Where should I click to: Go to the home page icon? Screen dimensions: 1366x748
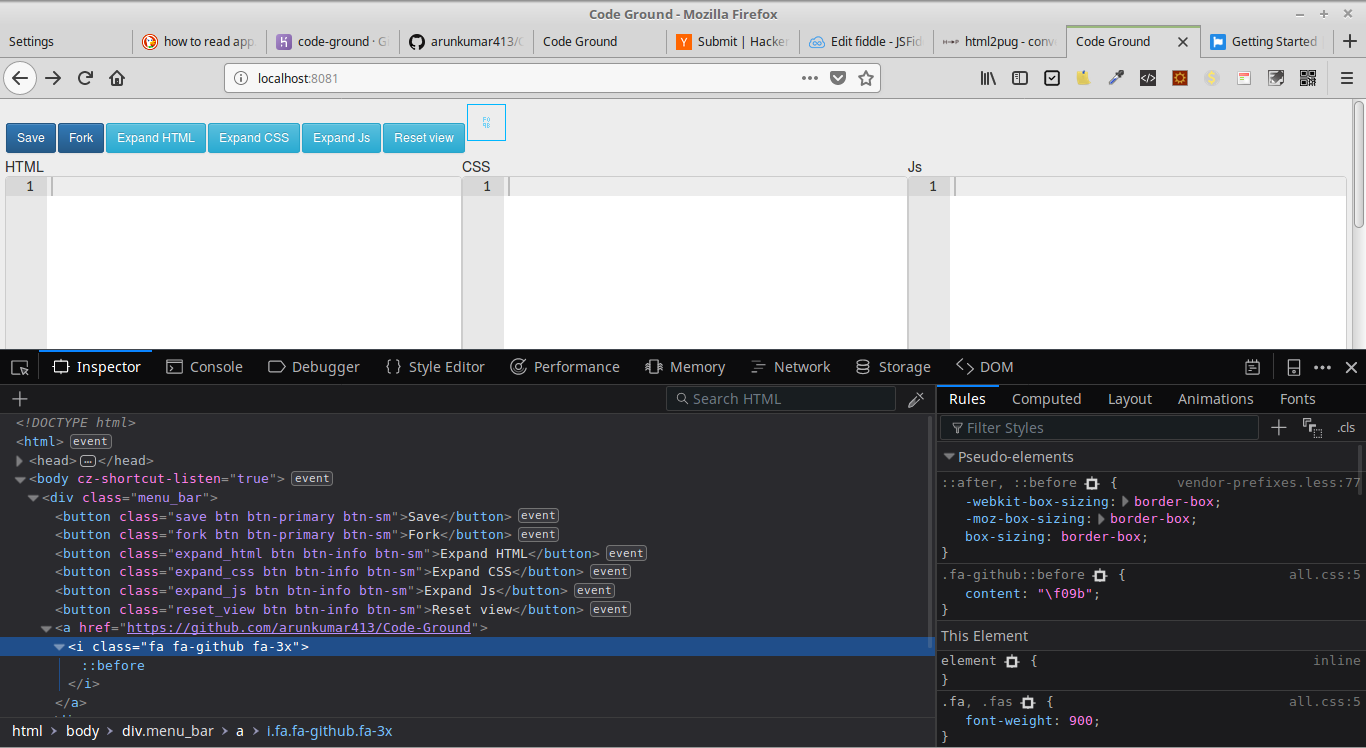click(x=117, y=78)
